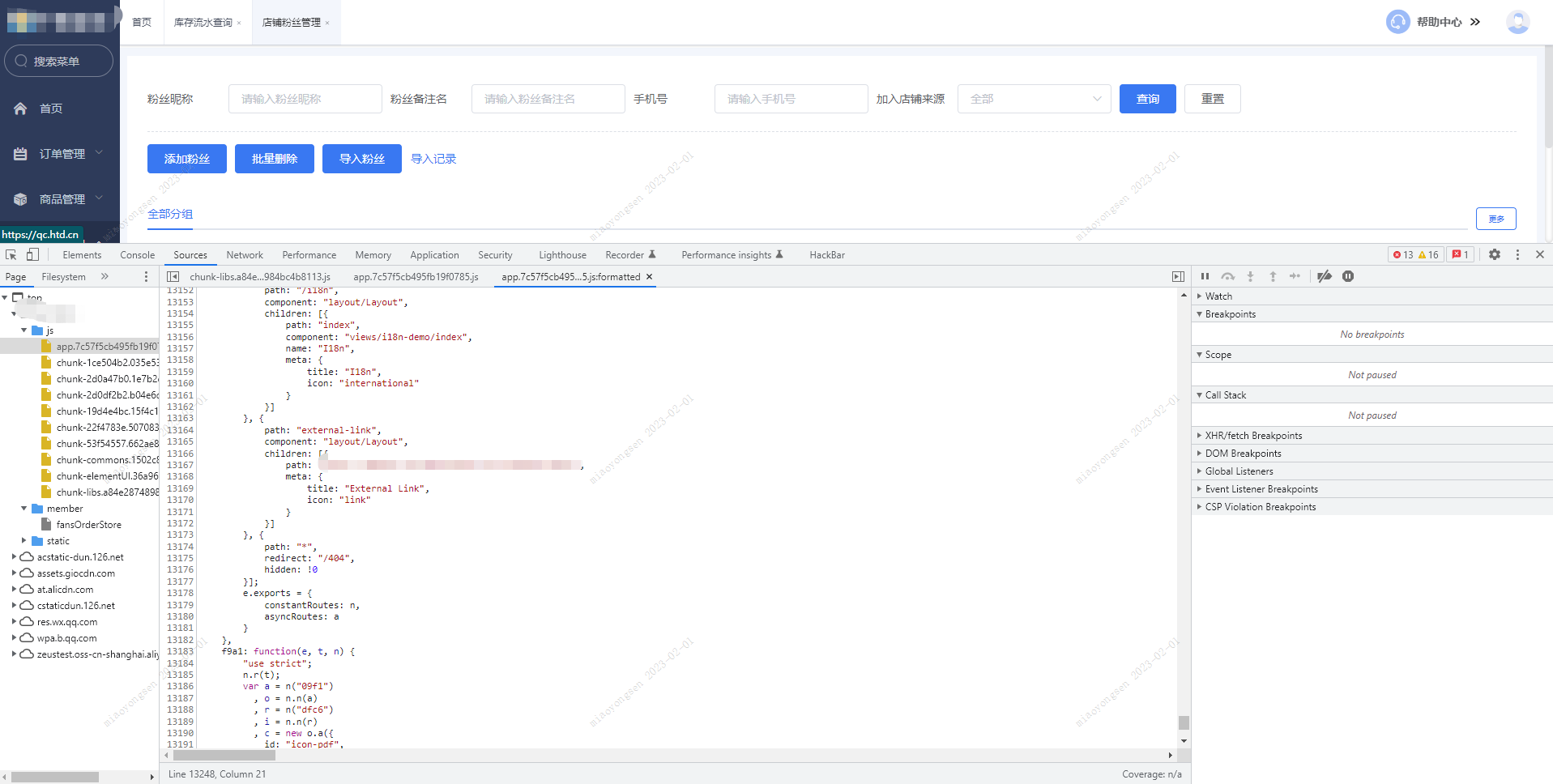The width and height of the screenshot is (1553, 784).
Task: Click the search menu magnifier field
Action: (58, 61)
